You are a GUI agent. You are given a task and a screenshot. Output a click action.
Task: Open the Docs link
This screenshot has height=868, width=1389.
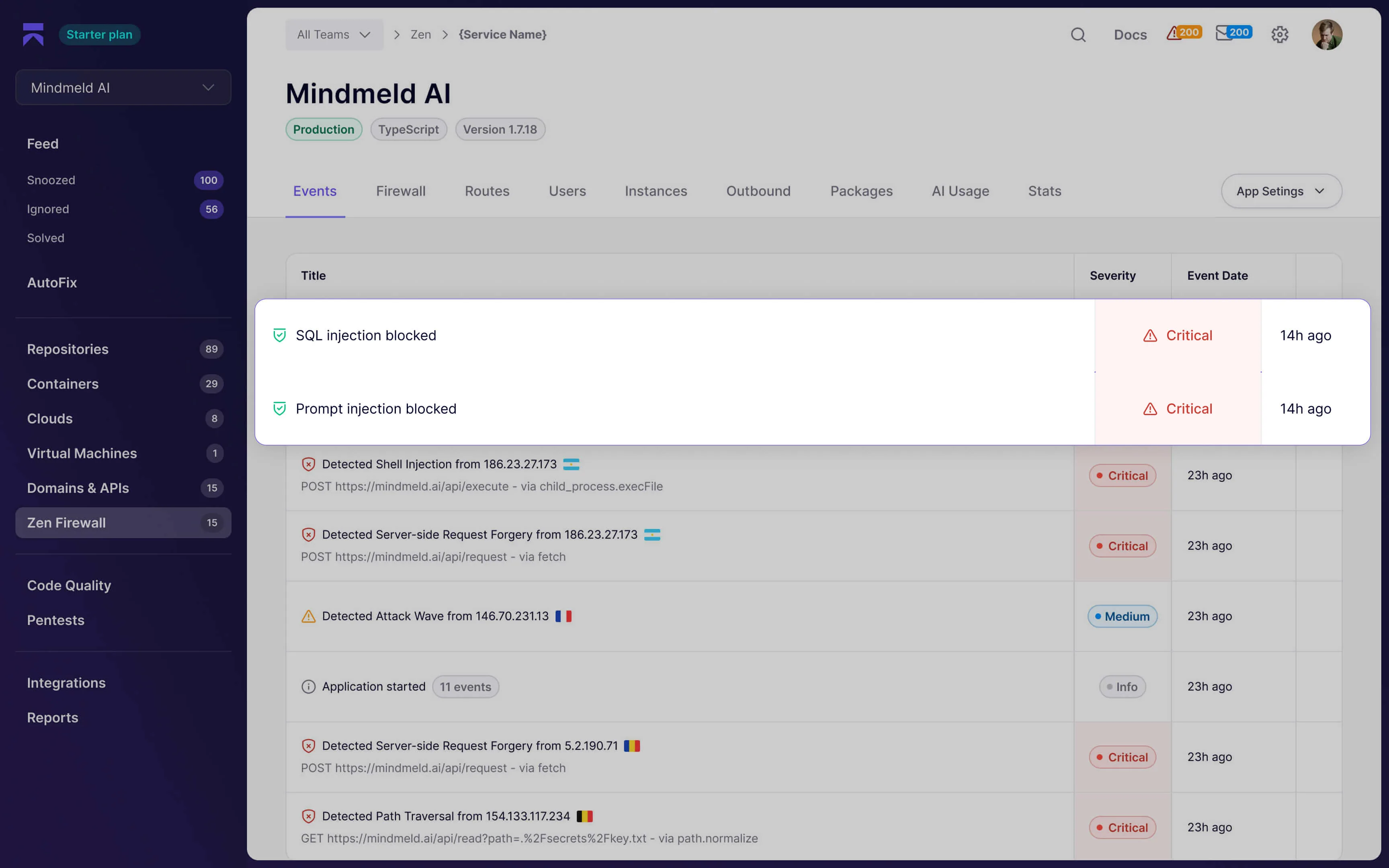(x=1130, y=35)
